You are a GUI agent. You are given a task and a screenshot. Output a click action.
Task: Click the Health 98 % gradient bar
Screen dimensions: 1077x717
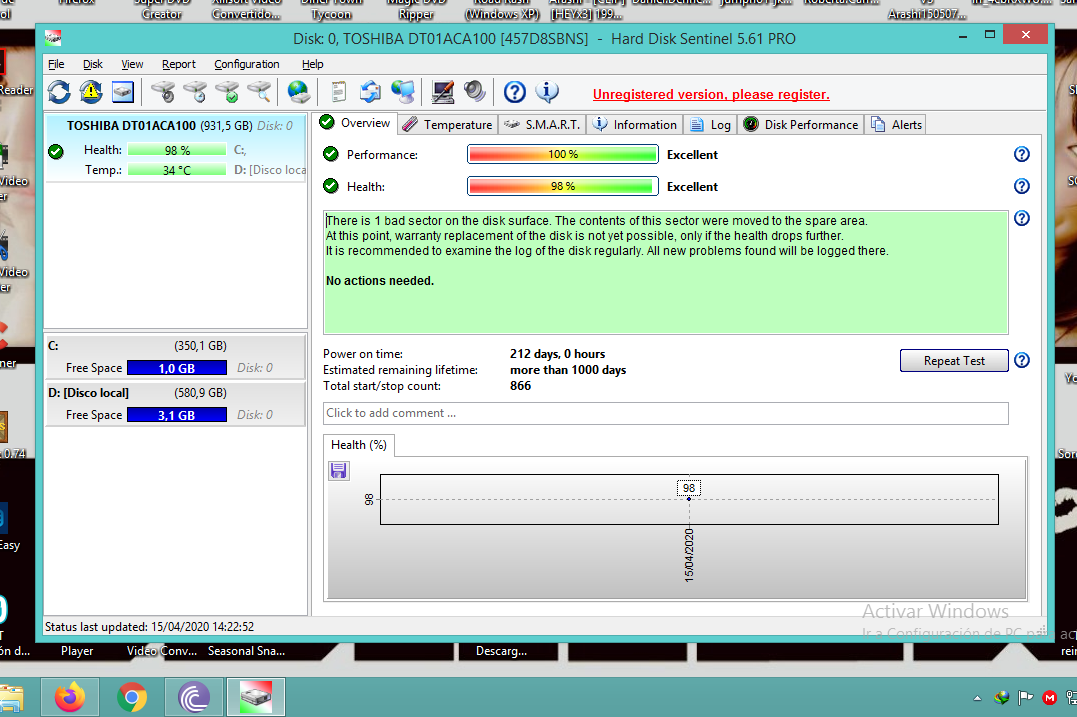point(563,186)
